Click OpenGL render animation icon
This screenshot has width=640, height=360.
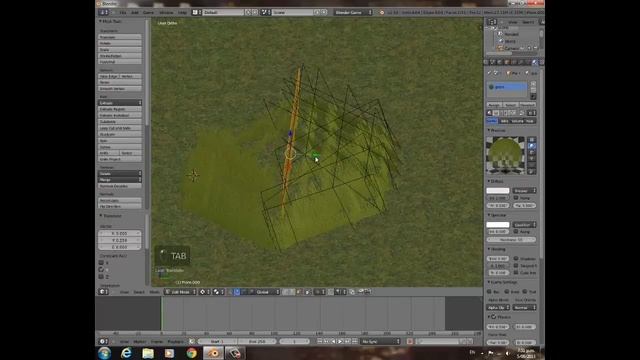(368, 291)
